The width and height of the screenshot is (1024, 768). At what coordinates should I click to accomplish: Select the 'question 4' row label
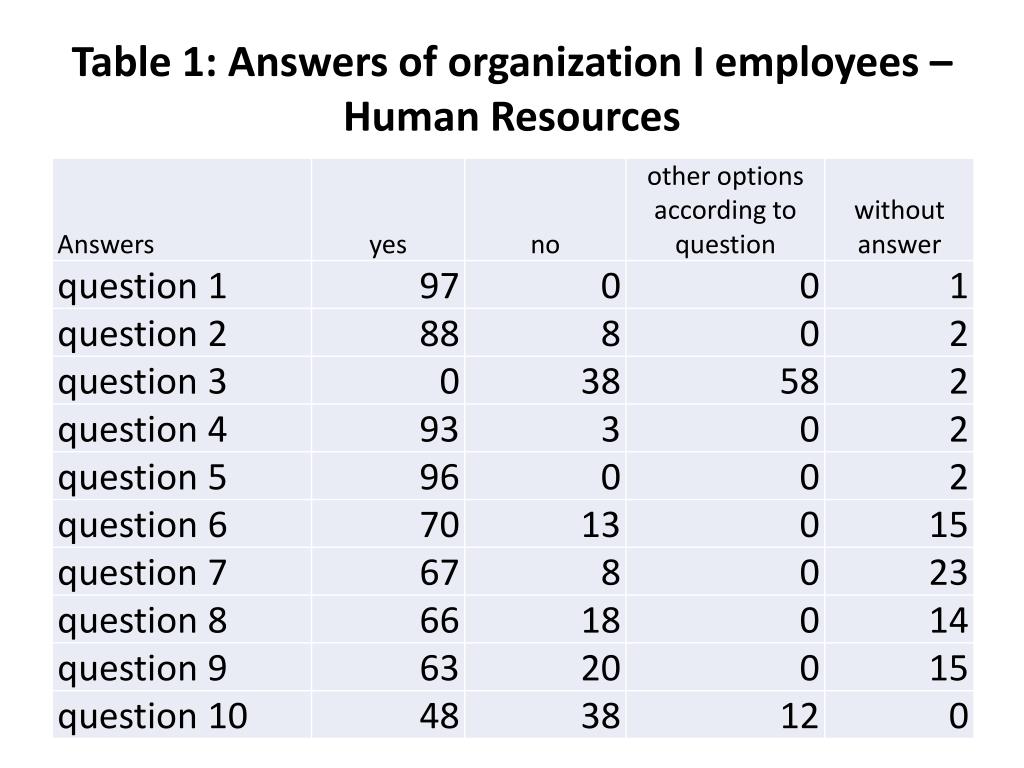tap(142, 430)
